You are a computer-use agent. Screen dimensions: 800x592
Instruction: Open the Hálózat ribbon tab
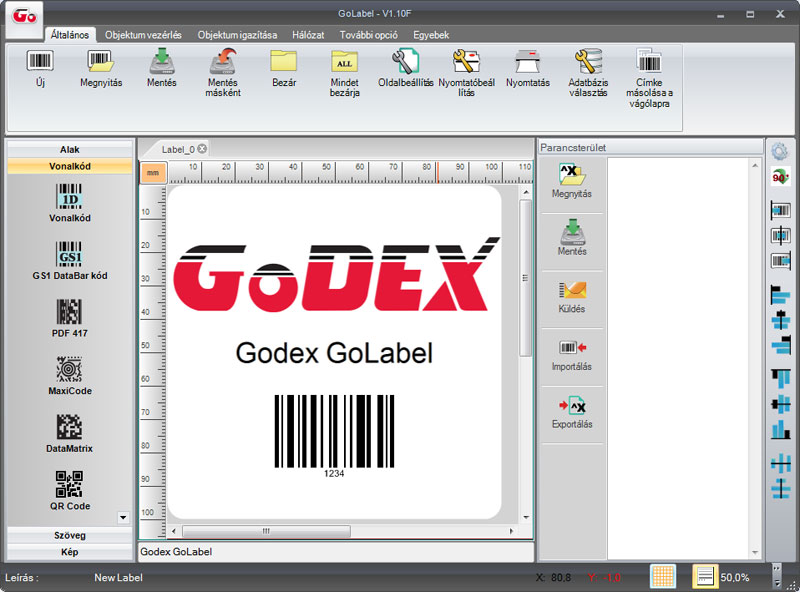coord(308,35)
